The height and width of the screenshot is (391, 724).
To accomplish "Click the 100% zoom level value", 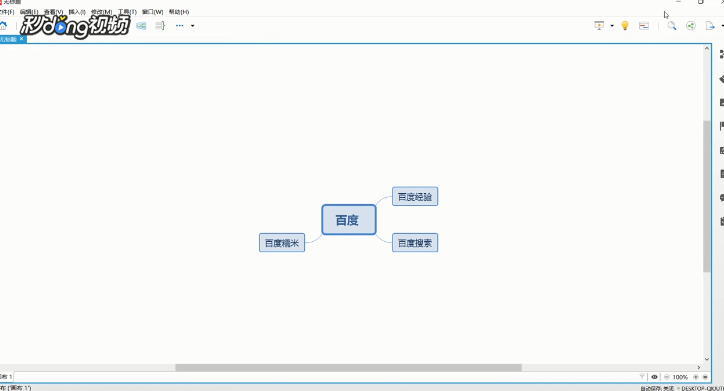I will 680,377.
